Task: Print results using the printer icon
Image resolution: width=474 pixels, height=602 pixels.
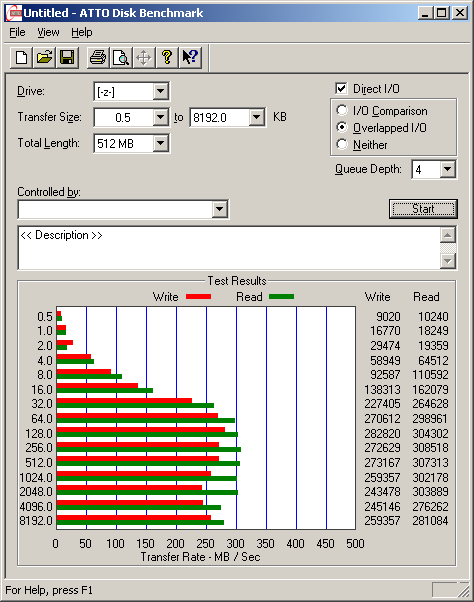Action: (98, 58)
